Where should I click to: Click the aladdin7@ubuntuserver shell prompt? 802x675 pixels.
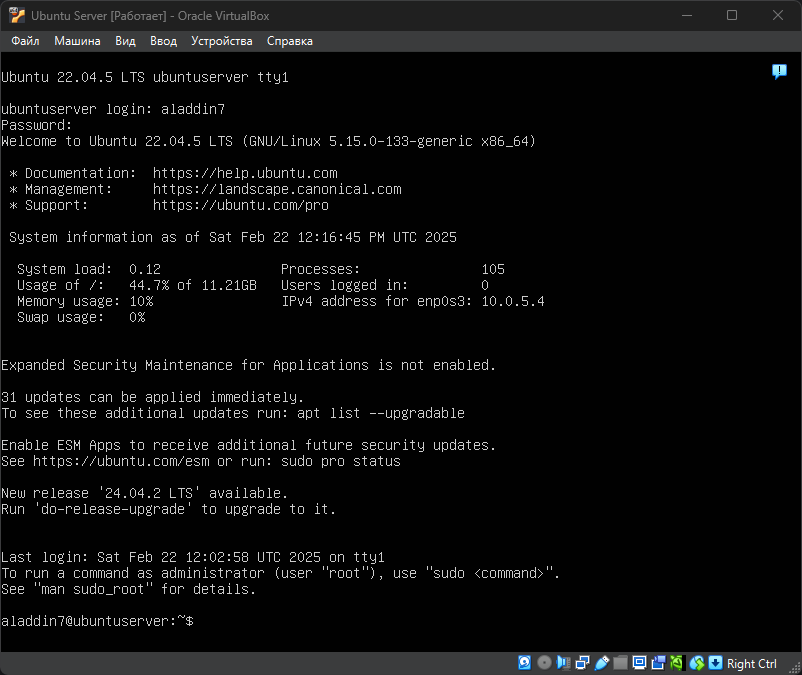[x=97, y=621]
